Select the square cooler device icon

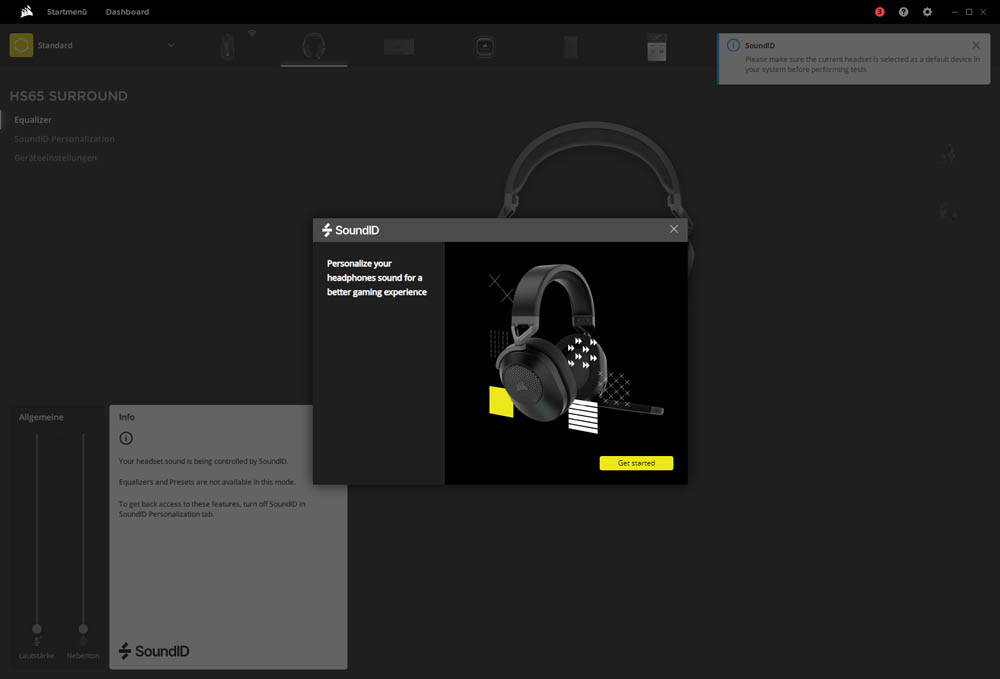pos(485,46)
